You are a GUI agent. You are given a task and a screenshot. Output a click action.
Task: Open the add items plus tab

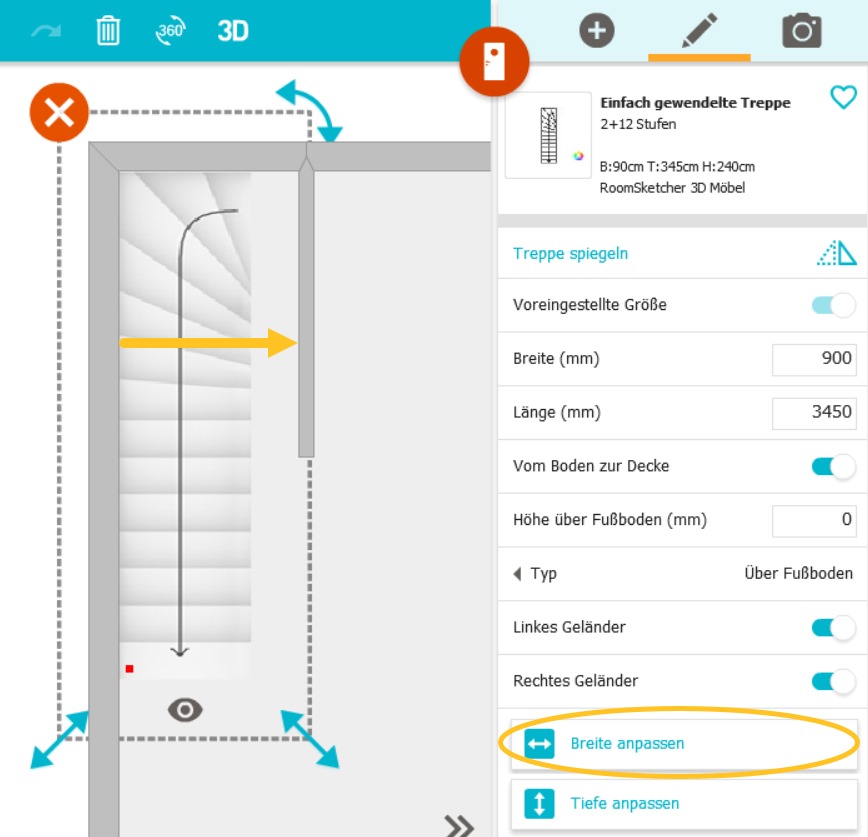click(597, 31)
